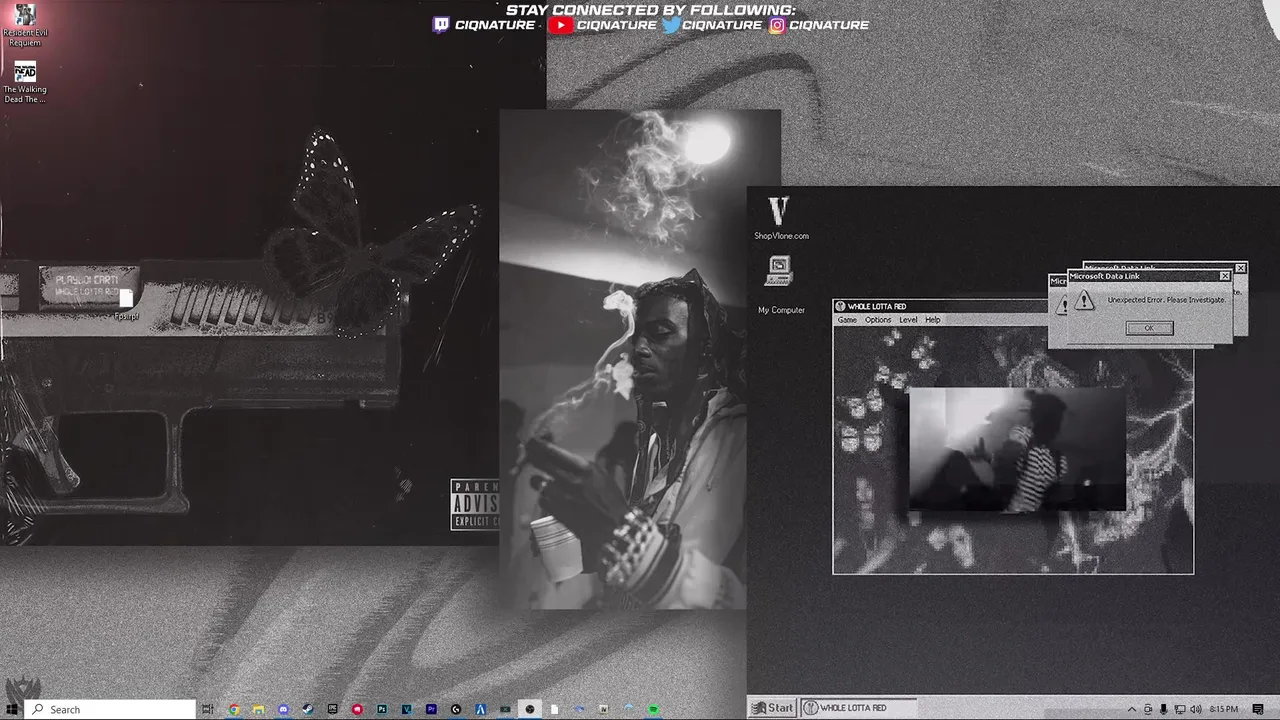The image size is (1280, 720).
Task: Open Epic Games Launcher from the taskbar
Action: (332, 709)
